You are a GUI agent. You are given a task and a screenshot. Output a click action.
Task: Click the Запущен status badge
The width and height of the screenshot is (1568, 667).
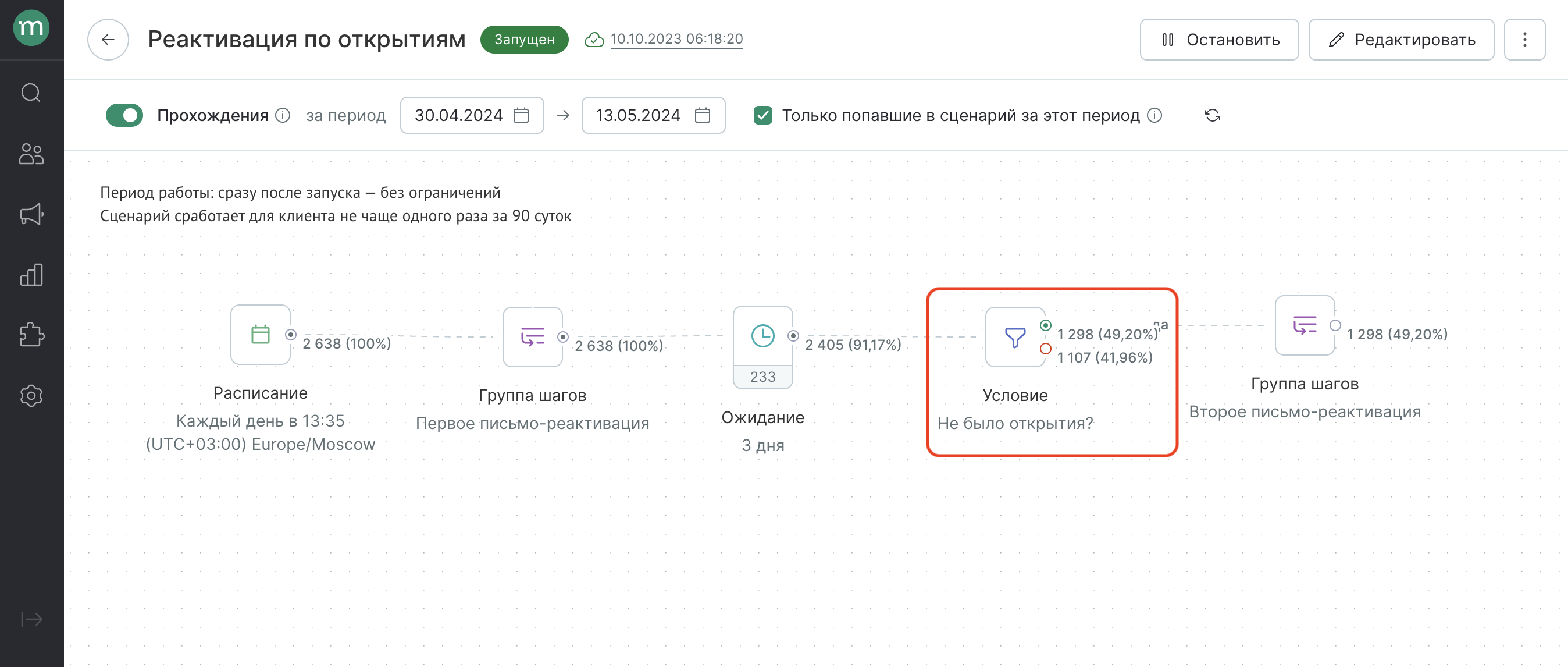coord(524,40)
